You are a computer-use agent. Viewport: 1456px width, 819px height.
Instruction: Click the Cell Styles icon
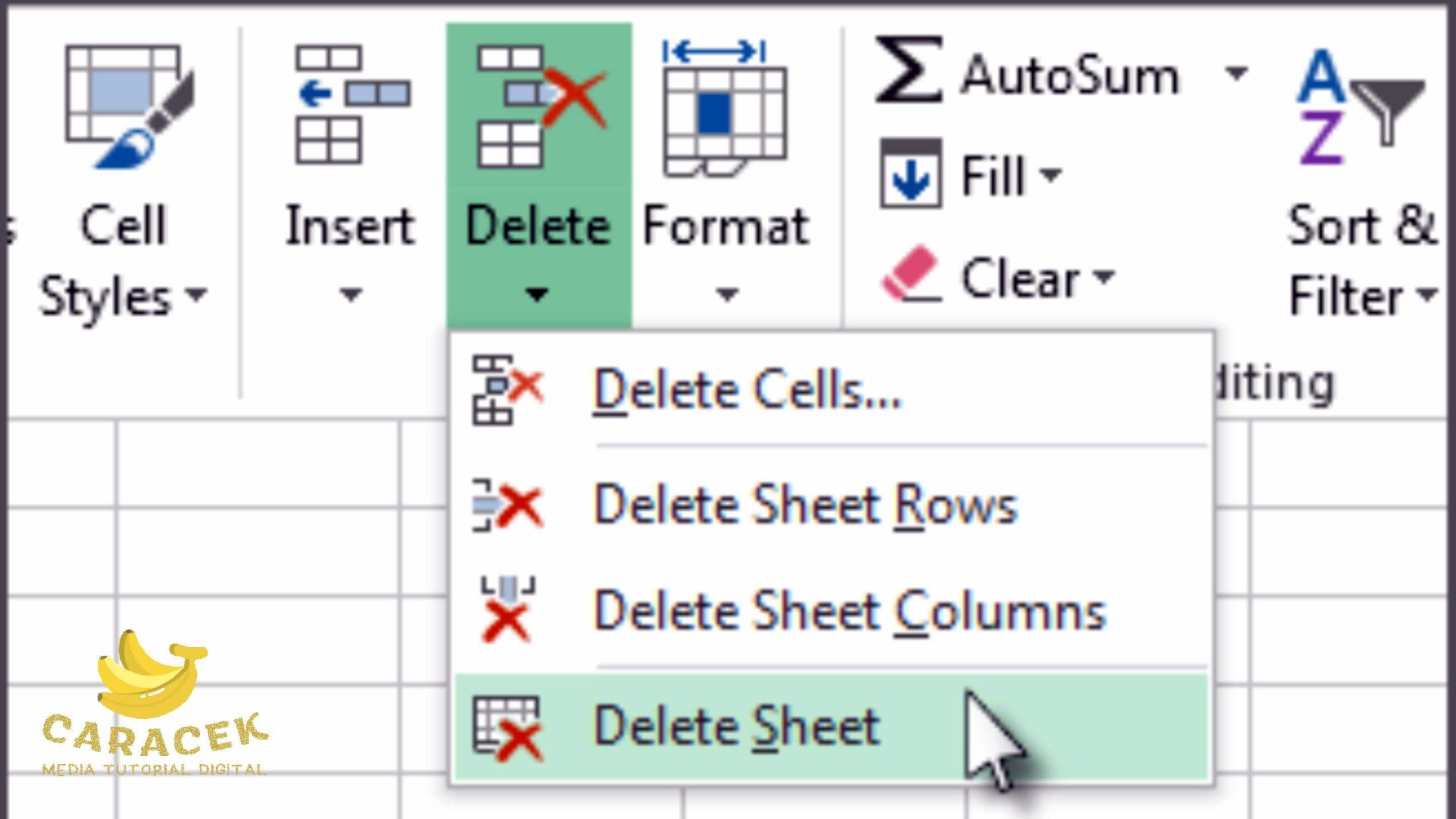[x=130, y=107]
